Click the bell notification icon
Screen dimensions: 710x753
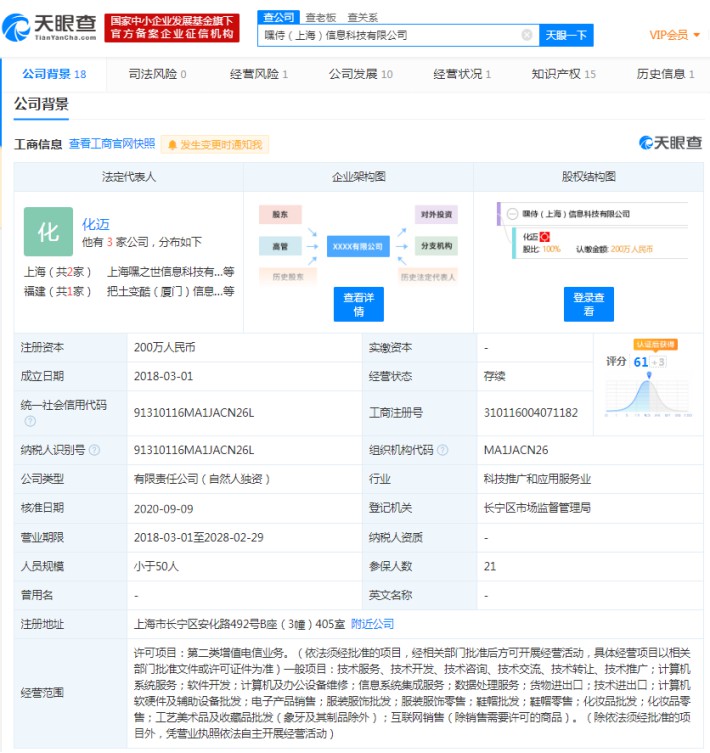click(x=172, y=145)
